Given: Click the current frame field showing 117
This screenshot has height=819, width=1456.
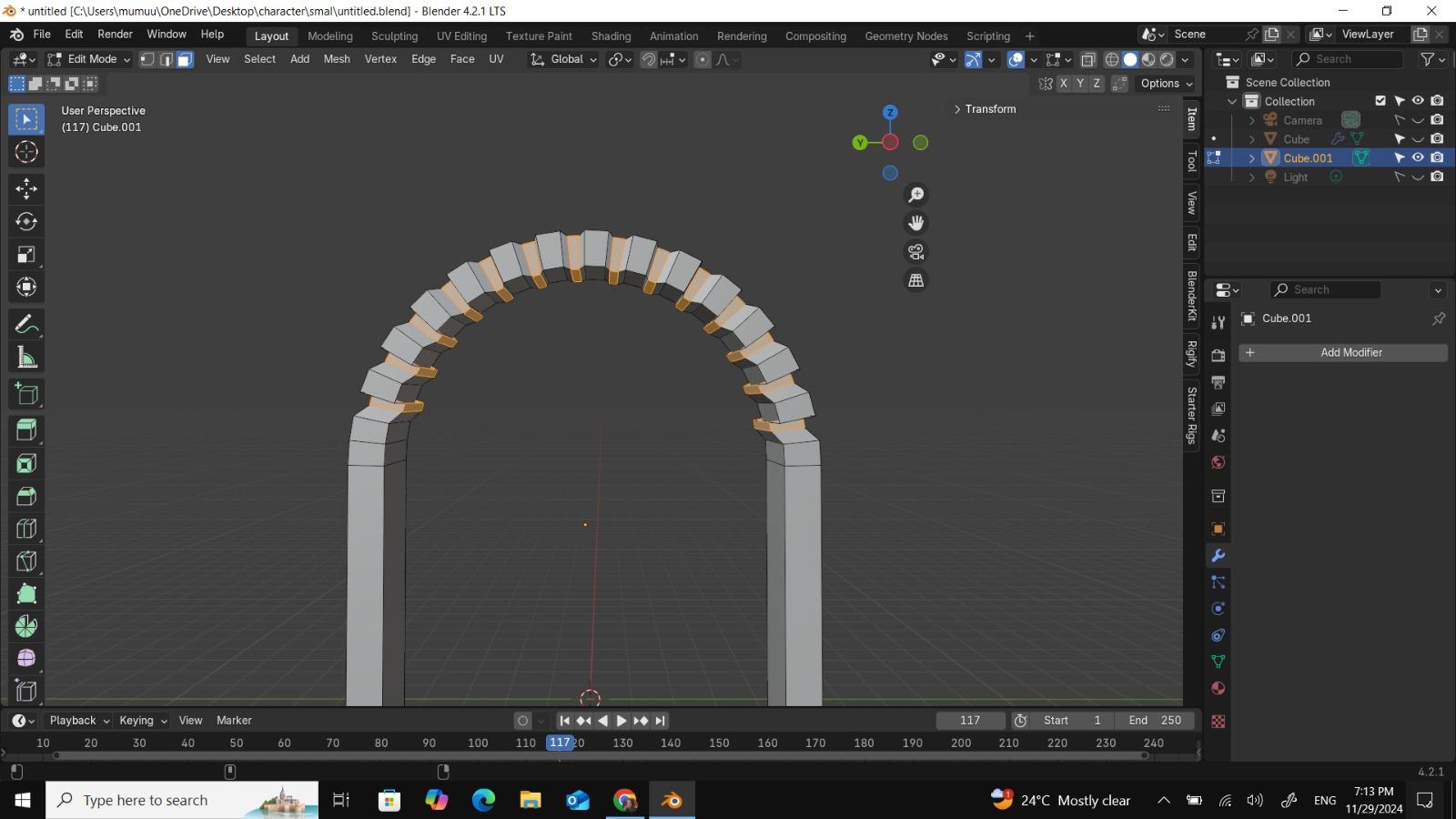Looking at the screenshot, I should [x=971, y=720].
